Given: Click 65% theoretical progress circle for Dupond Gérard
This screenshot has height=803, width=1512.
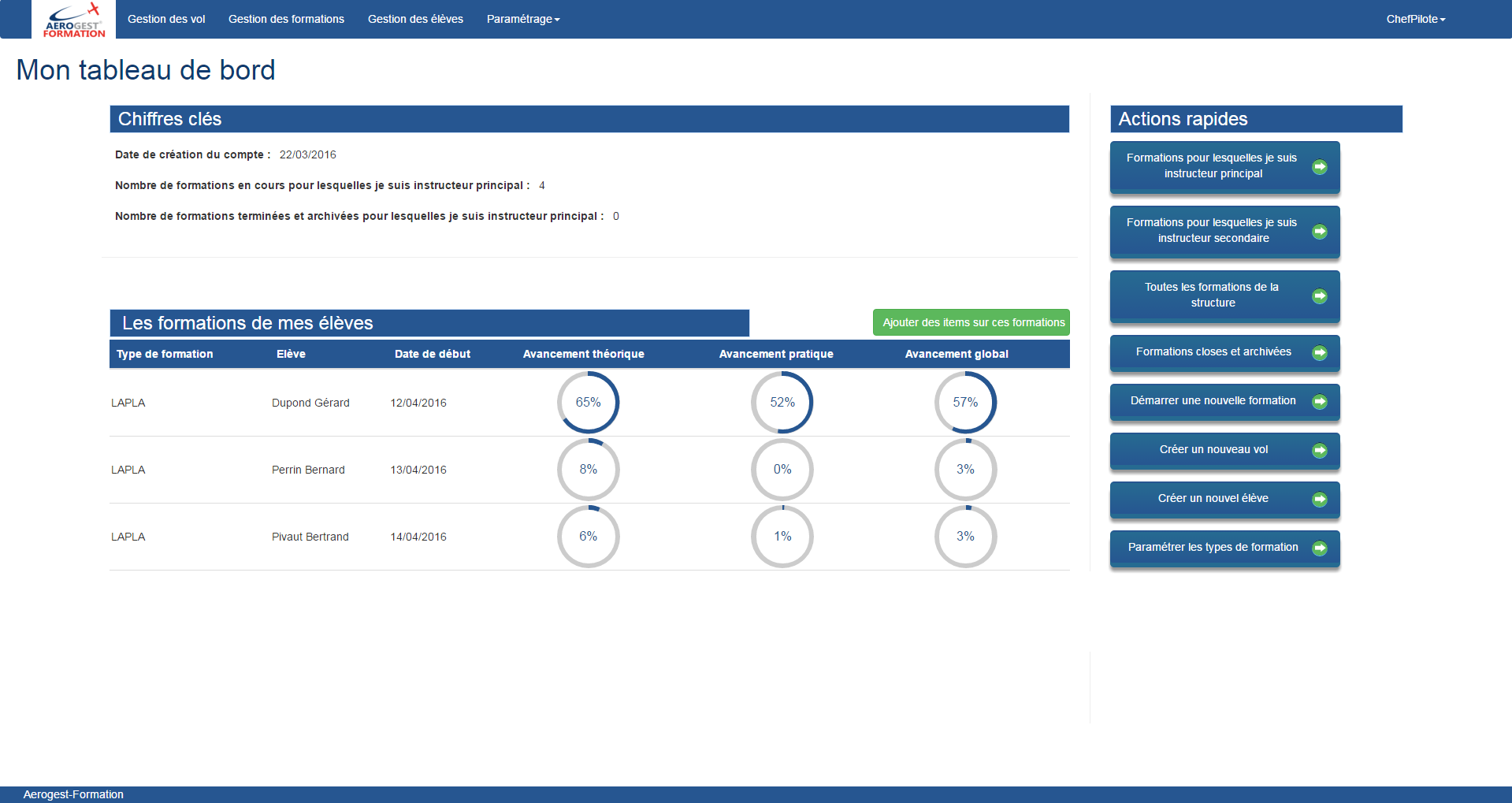Looking at the screenshot, I should pyautogui.click(x=588, y=403).
